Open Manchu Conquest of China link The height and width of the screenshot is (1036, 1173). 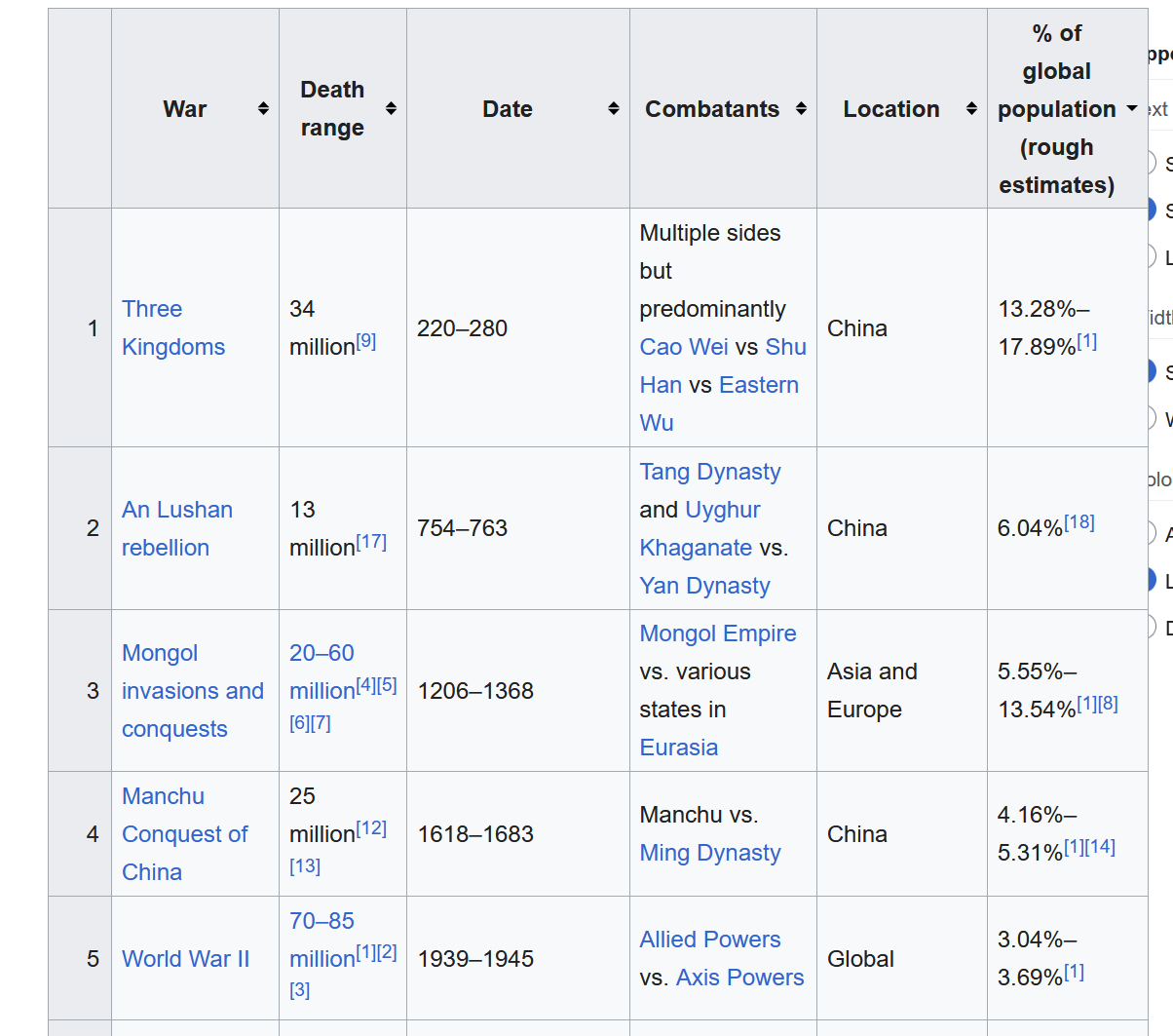click(184, 834)
